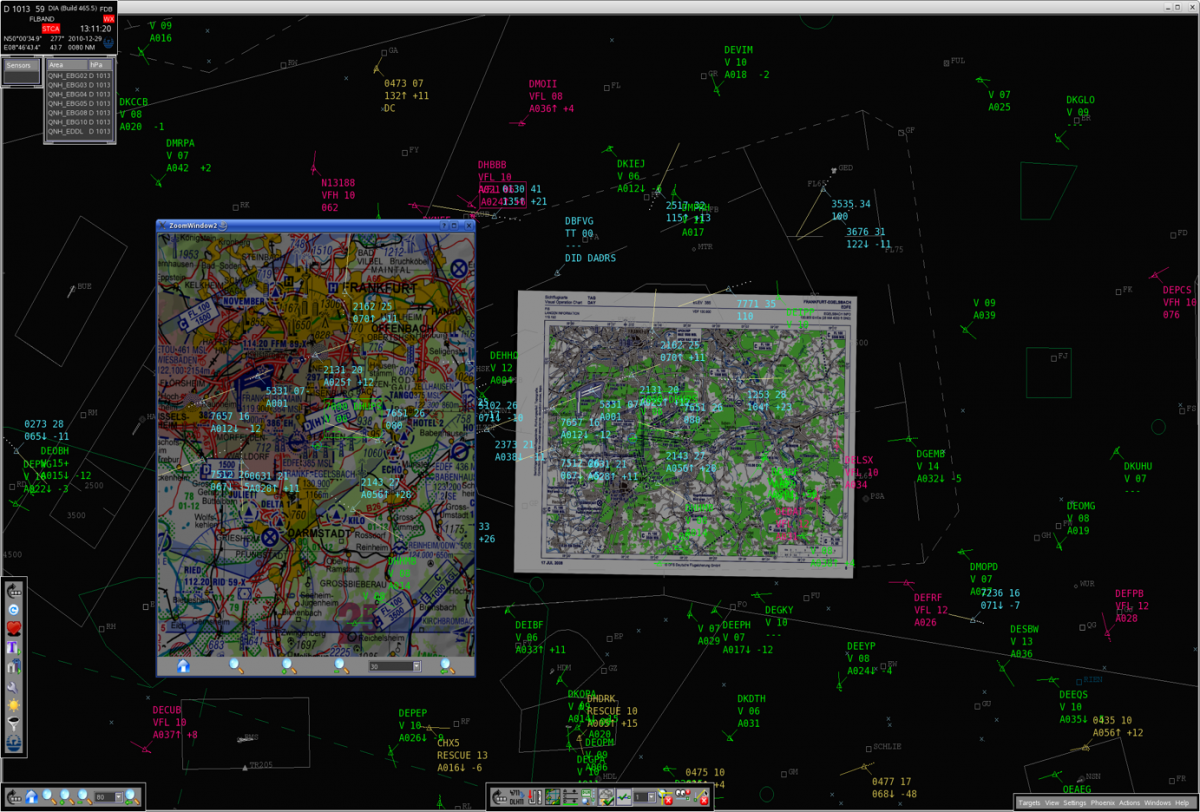The width and height of the screenshot is (1200, 812).
Task: Click the purple T text label icon
Action: pos(14,648)
